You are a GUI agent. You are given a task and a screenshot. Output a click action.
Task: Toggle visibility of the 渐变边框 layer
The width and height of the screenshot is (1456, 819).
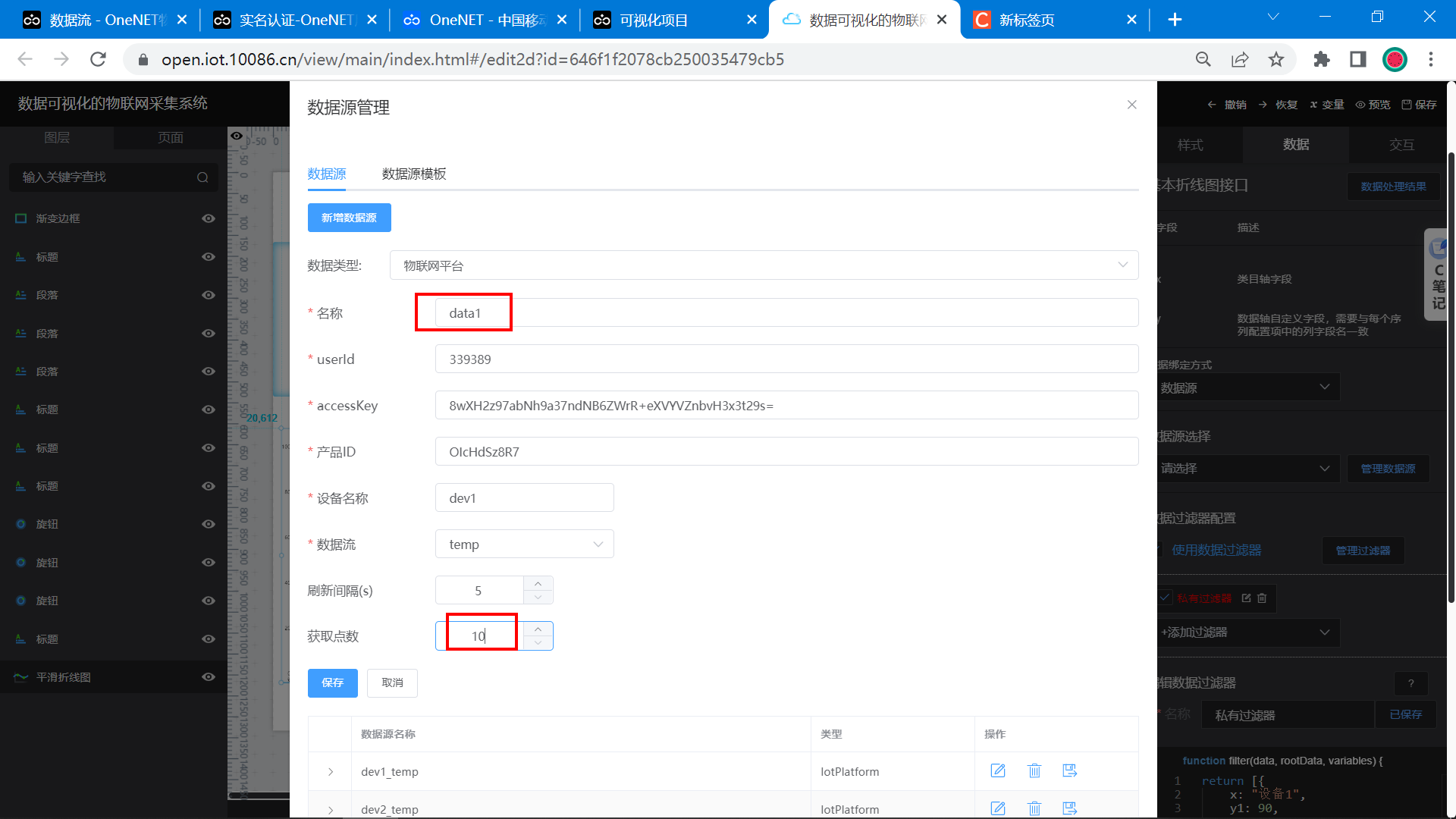(x=209, y=218)
